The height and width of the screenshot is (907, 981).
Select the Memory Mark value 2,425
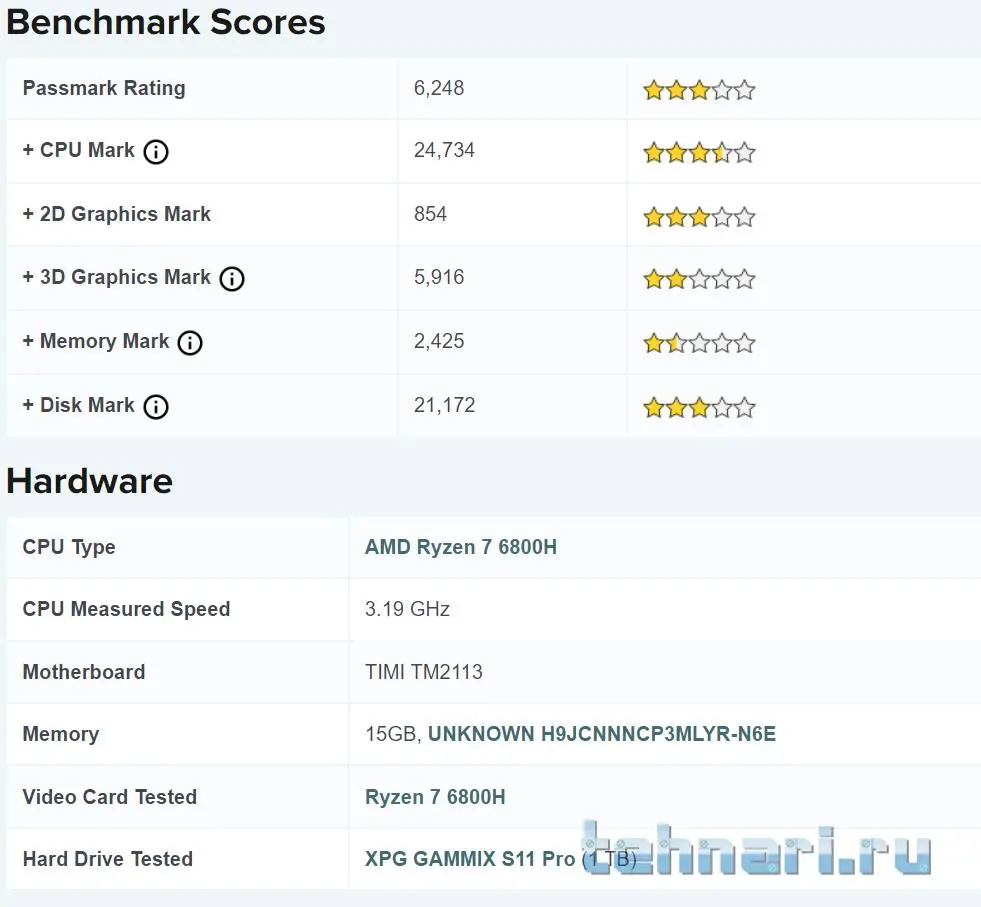[x=439, y=341]
